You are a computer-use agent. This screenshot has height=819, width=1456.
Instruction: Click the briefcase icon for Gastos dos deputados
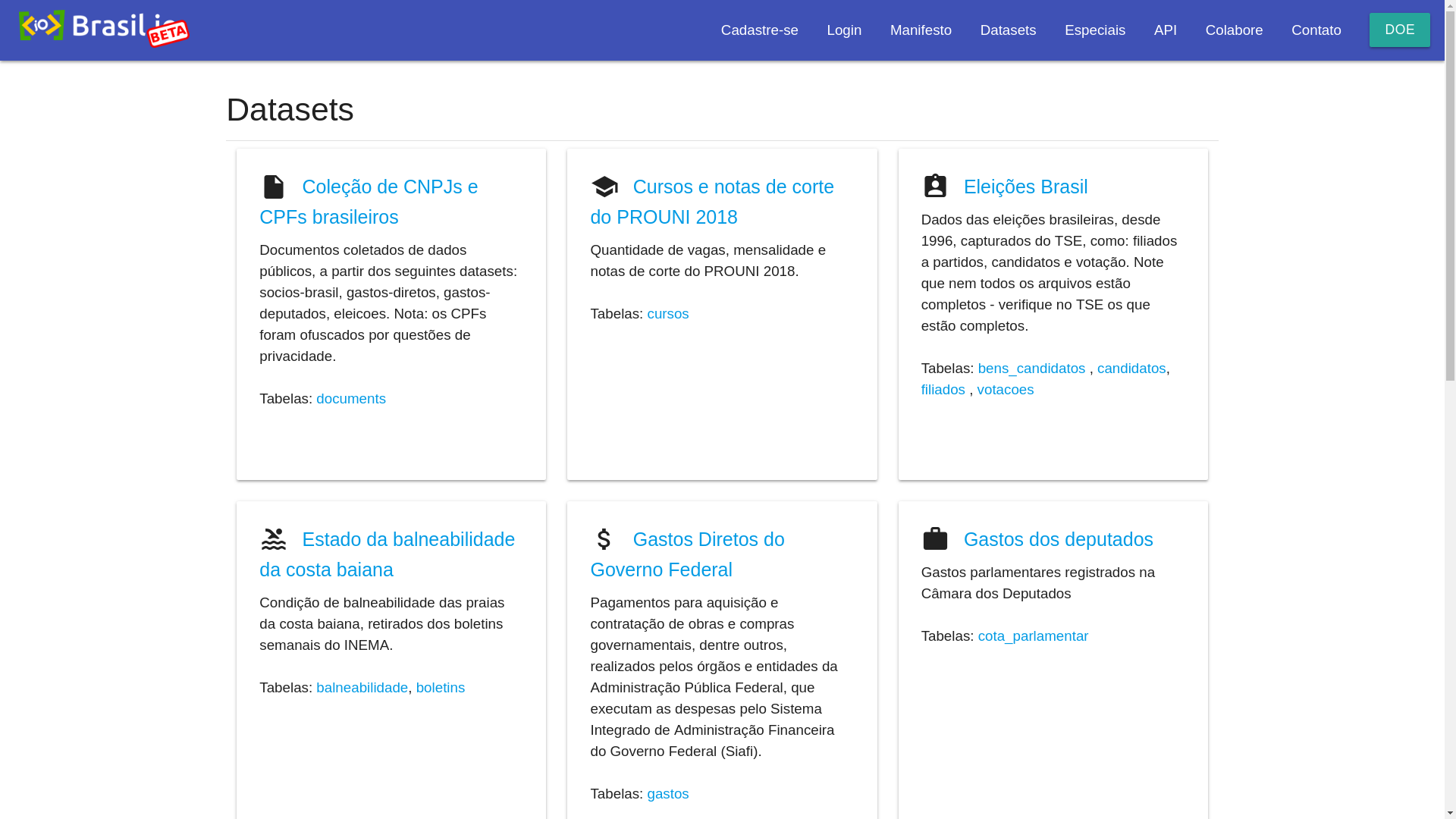point(935,538)
